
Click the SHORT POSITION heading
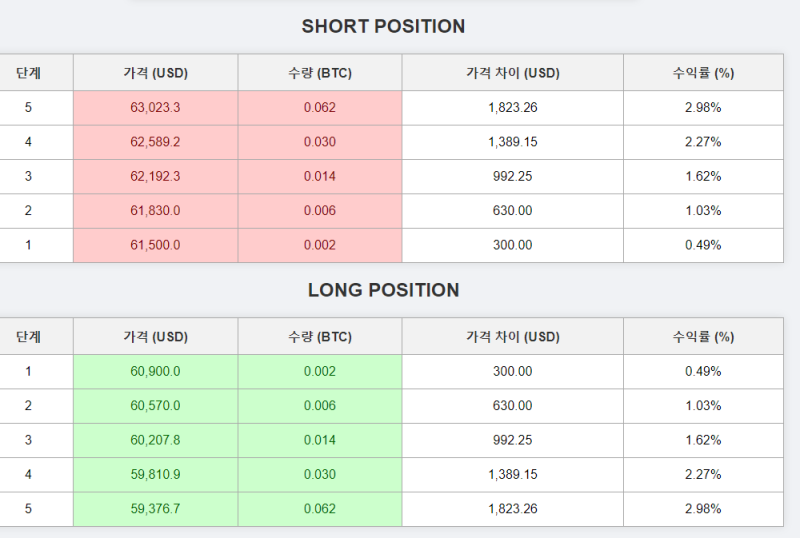pos(383,27)
